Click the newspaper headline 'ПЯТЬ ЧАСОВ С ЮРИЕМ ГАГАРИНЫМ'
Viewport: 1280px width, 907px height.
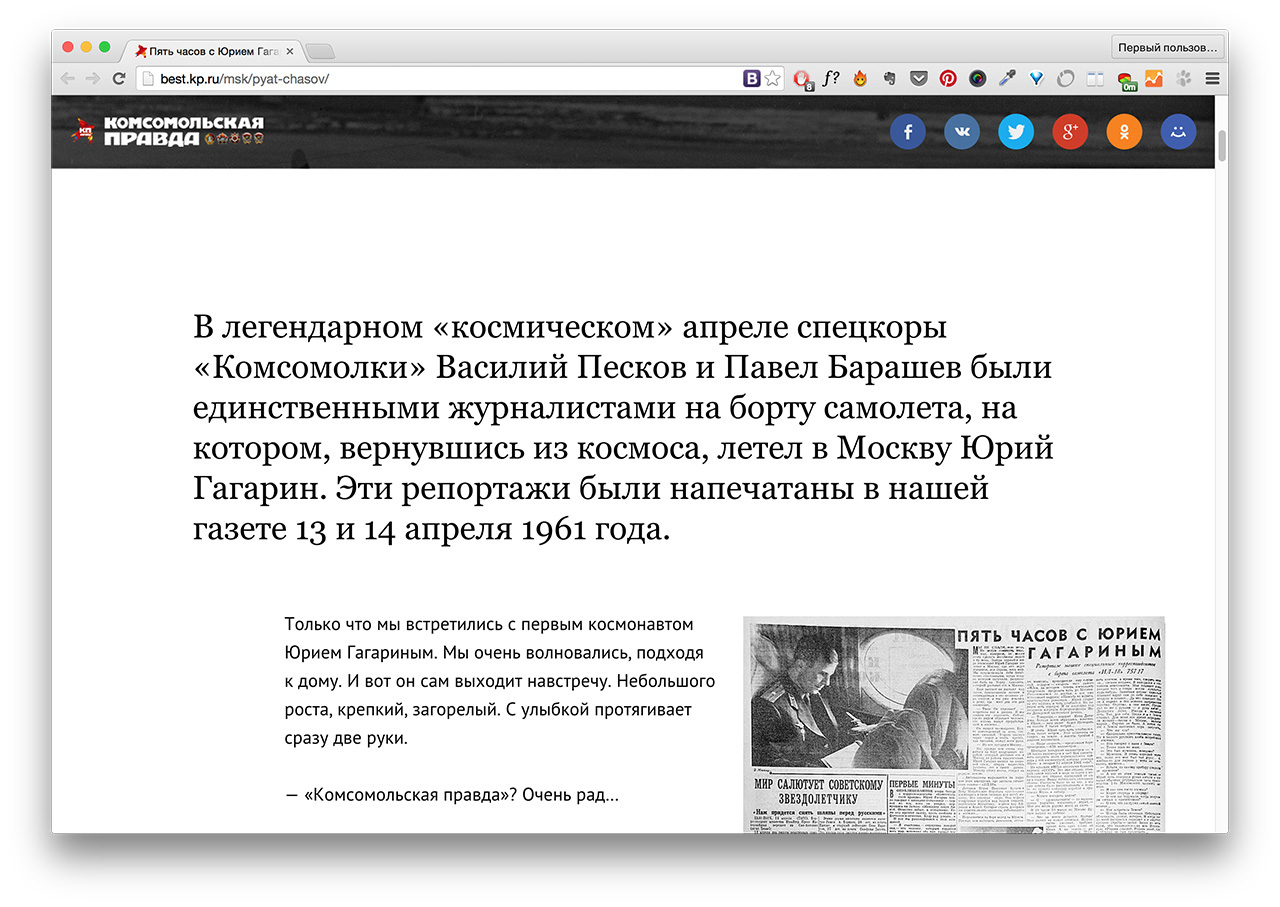1059,643
